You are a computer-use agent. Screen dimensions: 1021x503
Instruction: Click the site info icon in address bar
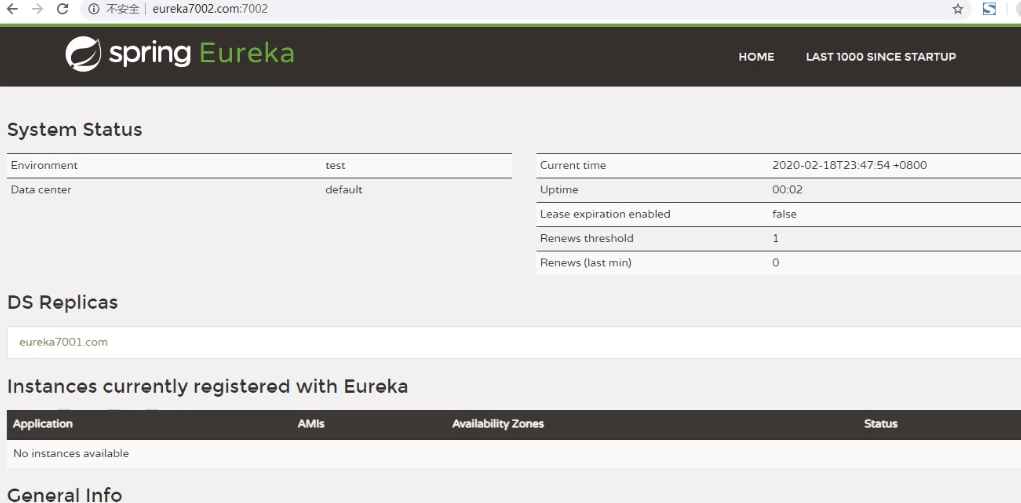[x=94, y=9]
